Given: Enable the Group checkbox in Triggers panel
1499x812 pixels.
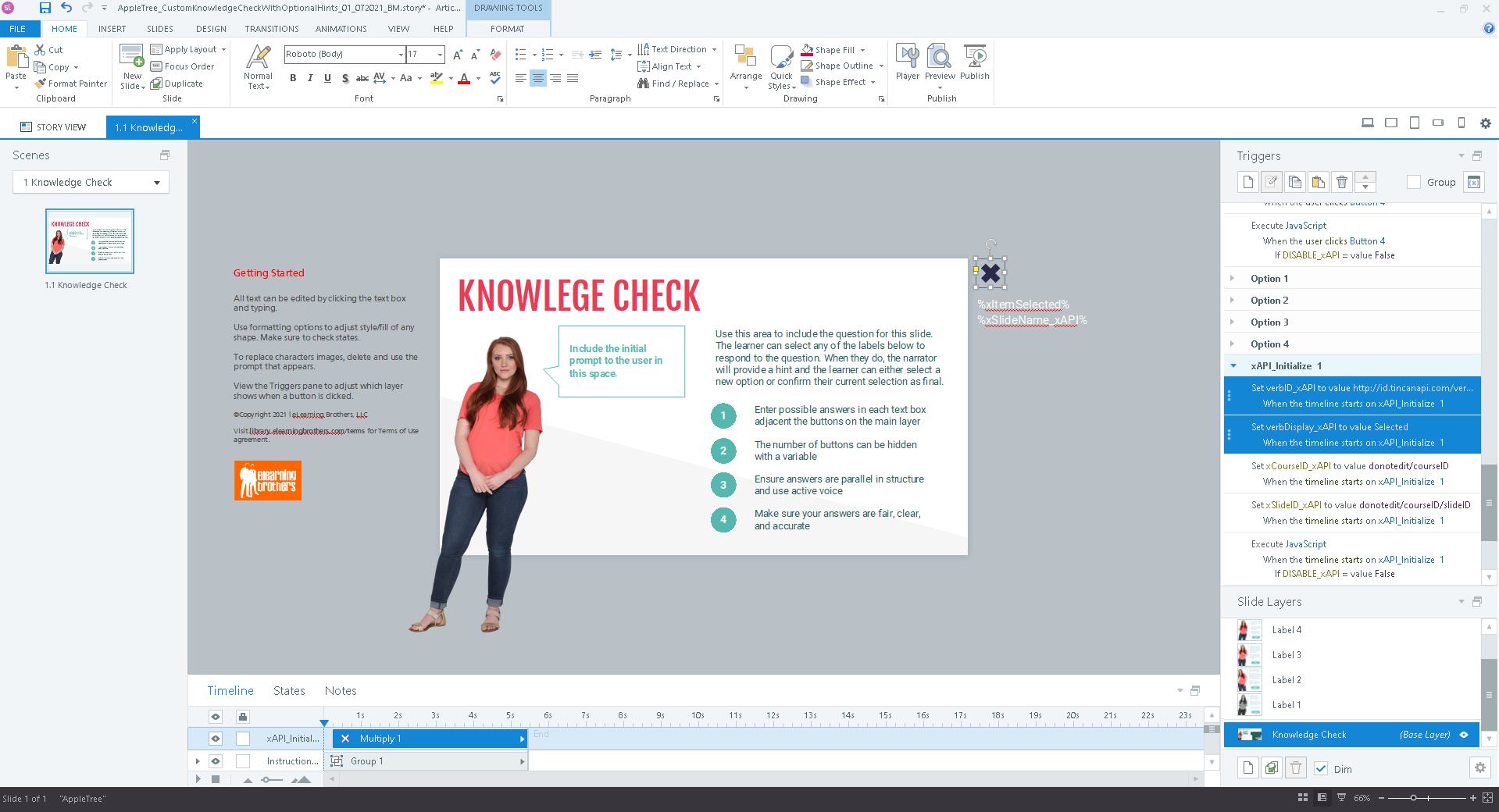Looking at the screenshot, I should click(x=1414, y=182).
